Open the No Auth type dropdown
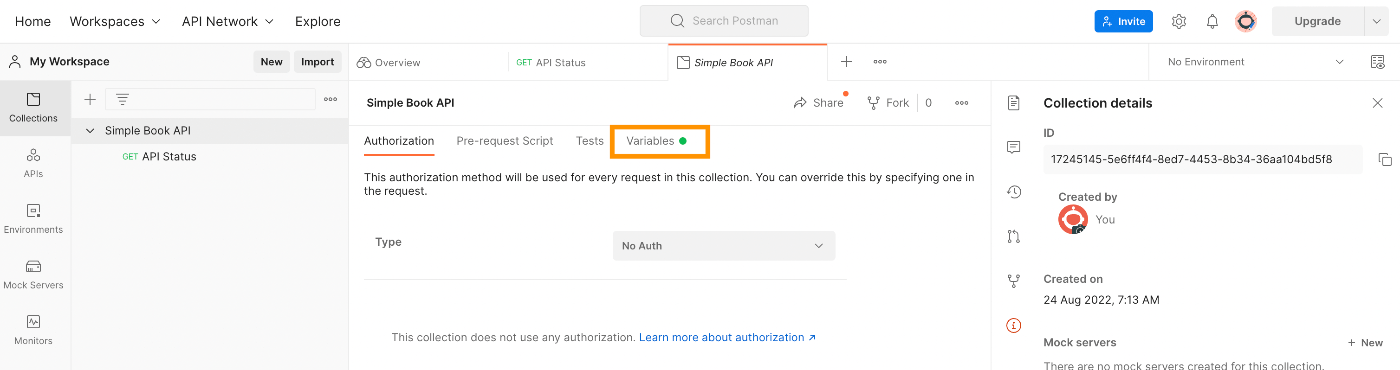The width and height of the screenshot is (1400, 370). pos(724,246)
